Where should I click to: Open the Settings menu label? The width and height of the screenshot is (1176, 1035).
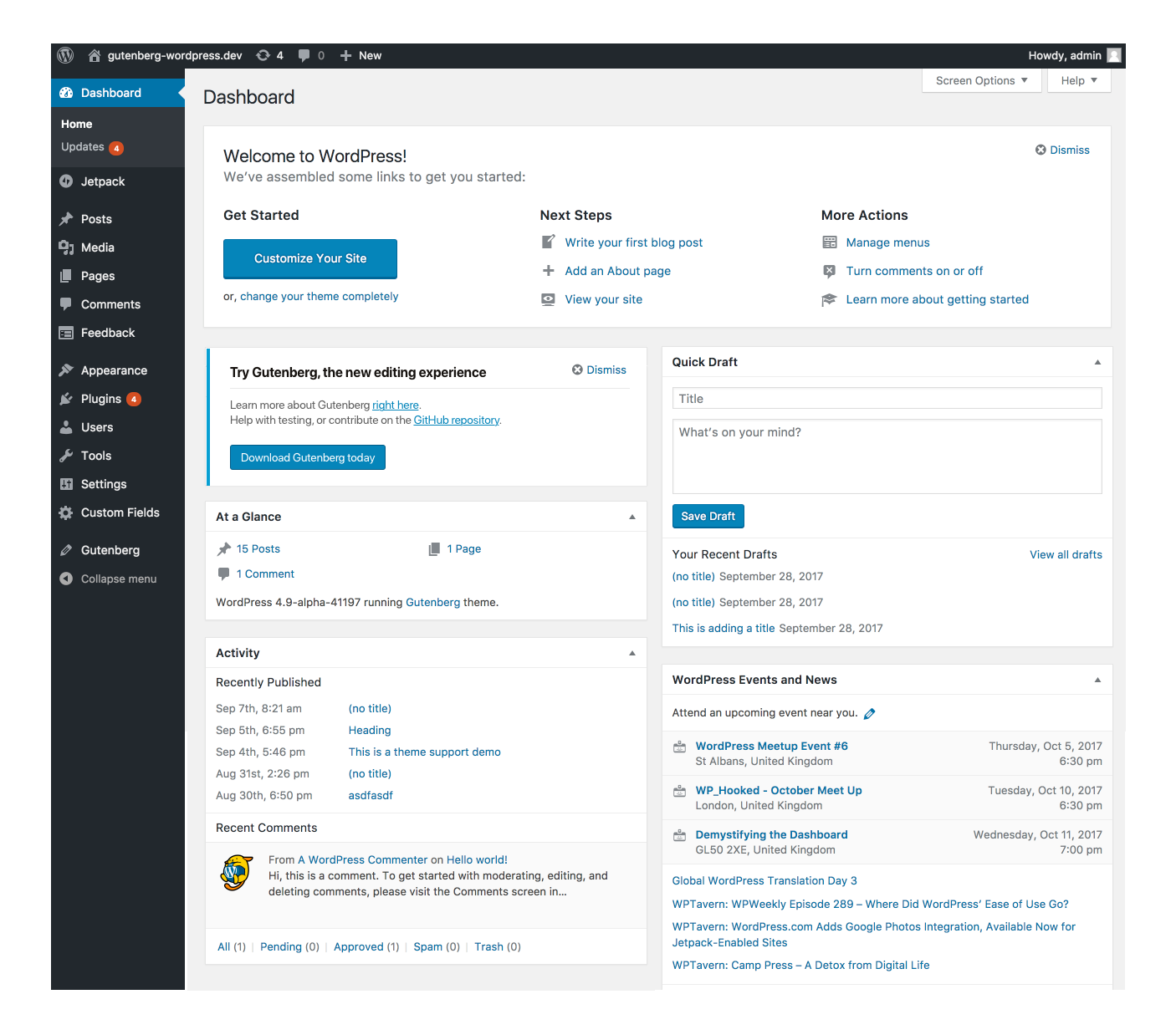pos(104,484)
